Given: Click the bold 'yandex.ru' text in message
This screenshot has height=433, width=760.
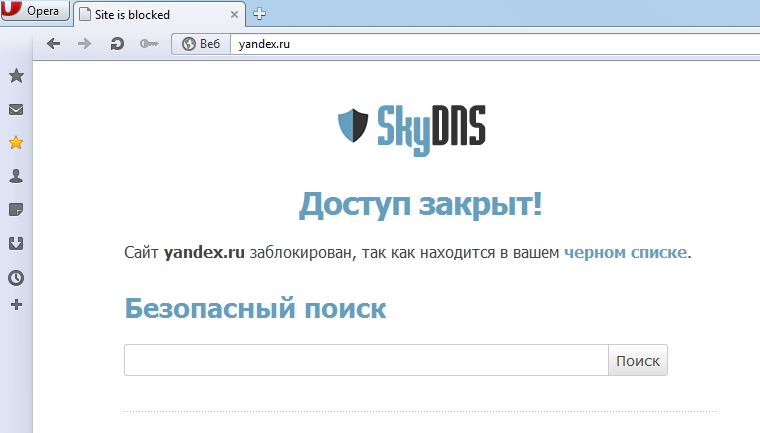Looking at the screenshot, I should pyautogui.click(x=204, y=252).
